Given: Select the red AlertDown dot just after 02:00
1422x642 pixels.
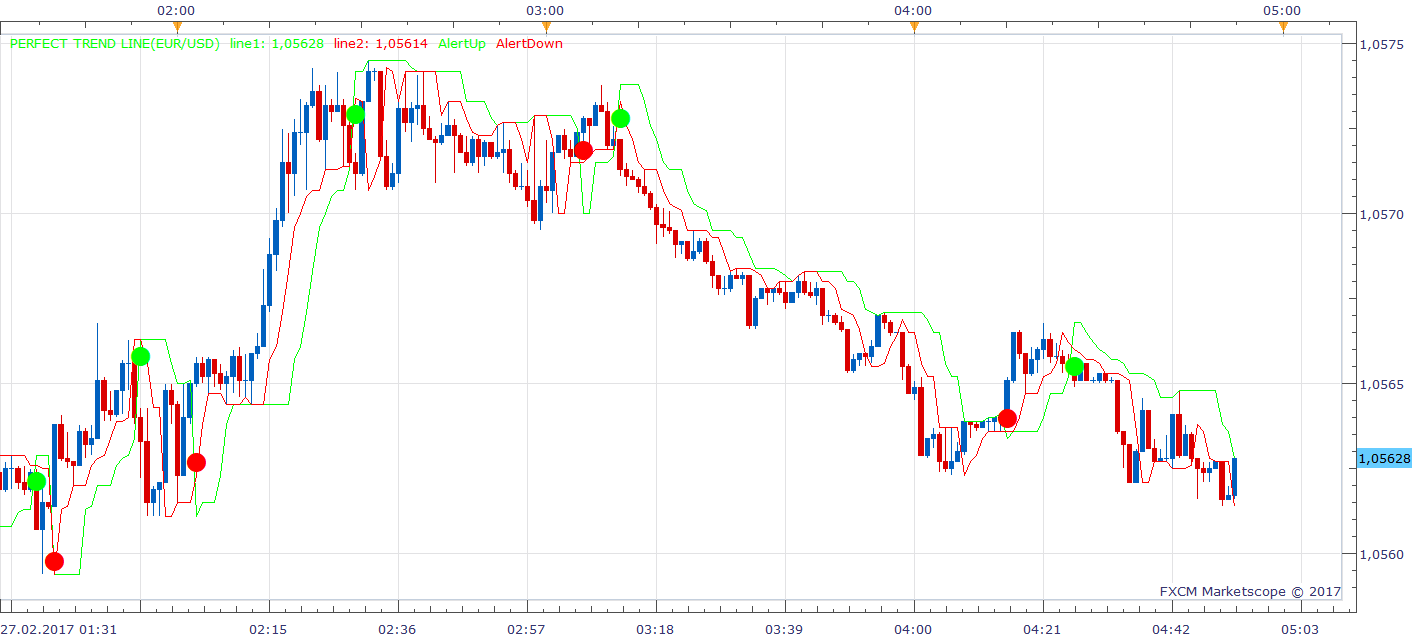Looking at the screenshot, I should coord(196,462).
